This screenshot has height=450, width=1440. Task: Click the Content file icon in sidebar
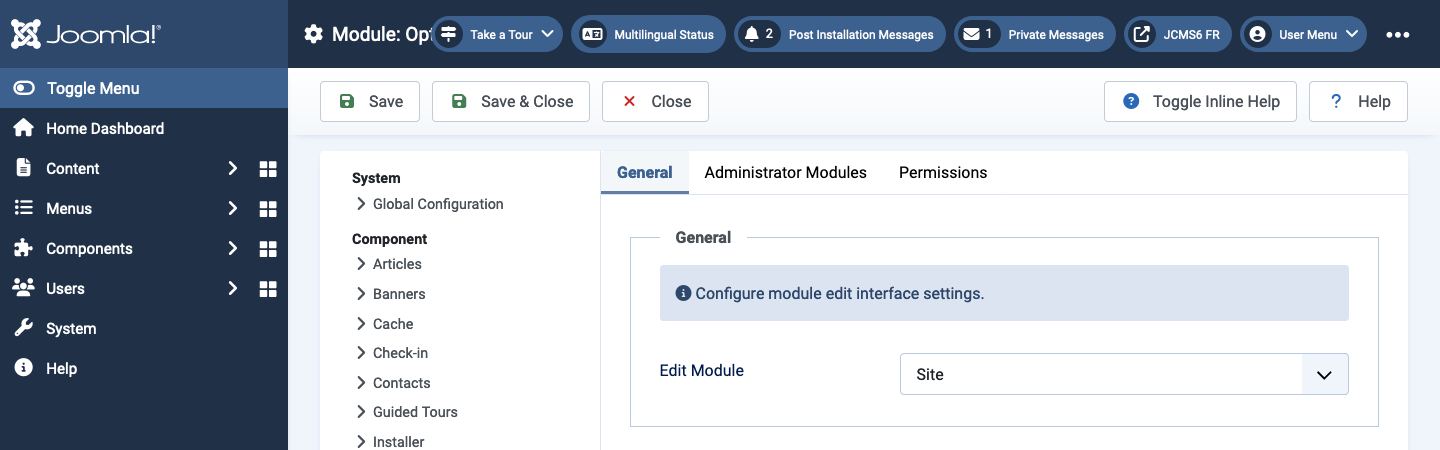24,168
